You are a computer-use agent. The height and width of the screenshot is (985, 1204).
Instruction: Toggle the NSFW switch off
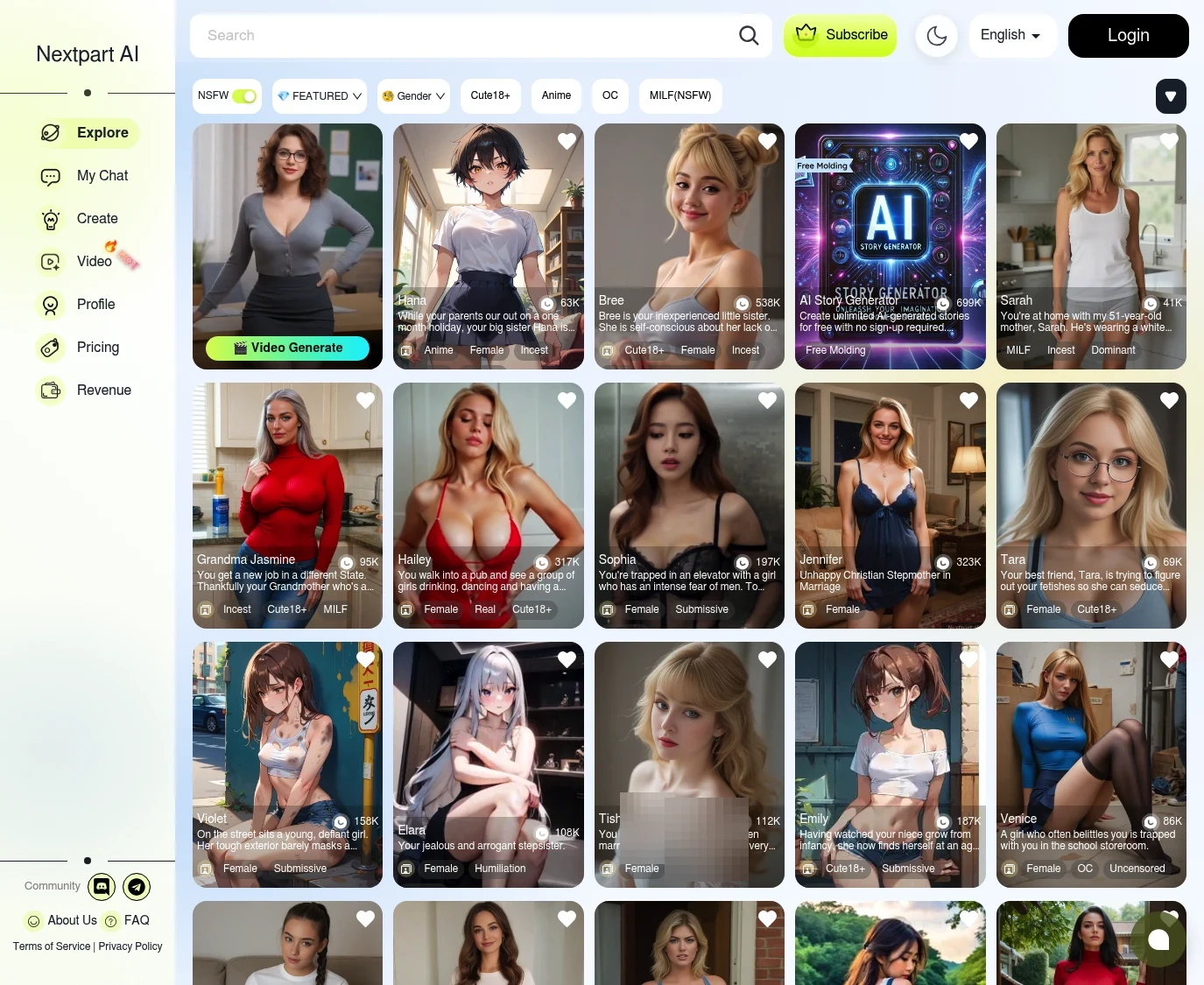point(244,96)
